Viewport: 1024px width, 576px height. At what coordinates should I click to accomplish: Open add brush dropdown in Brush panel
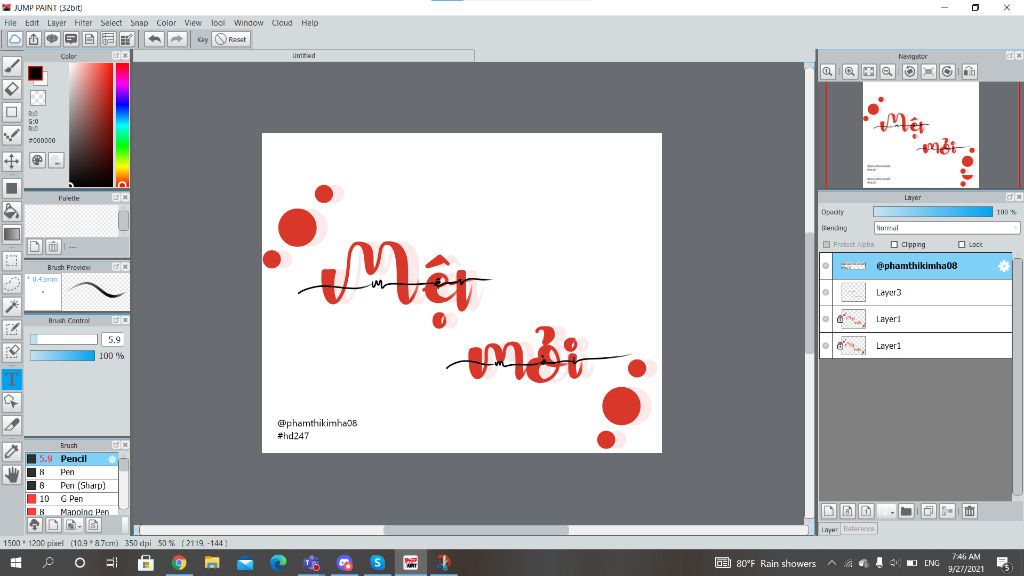74,525
